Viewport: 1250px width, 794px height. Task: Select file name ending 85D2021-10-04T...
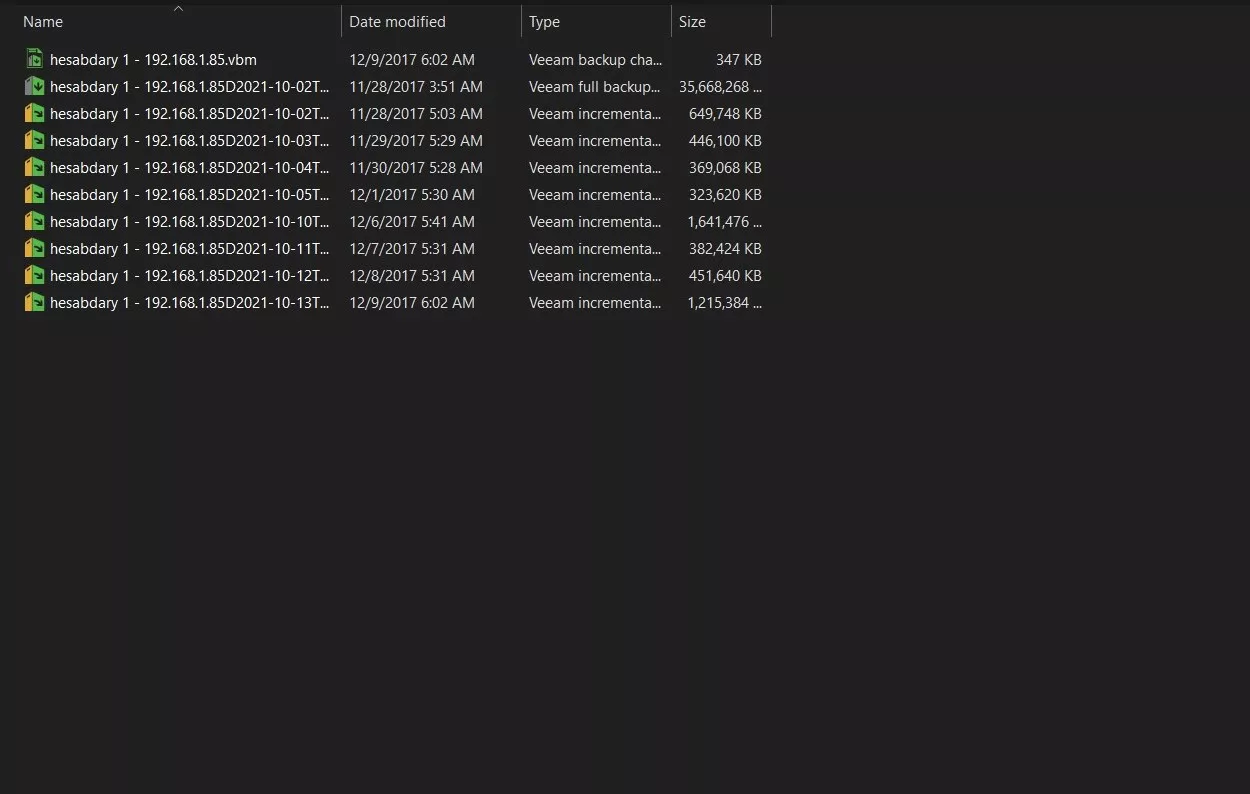[x=189, y=168]
